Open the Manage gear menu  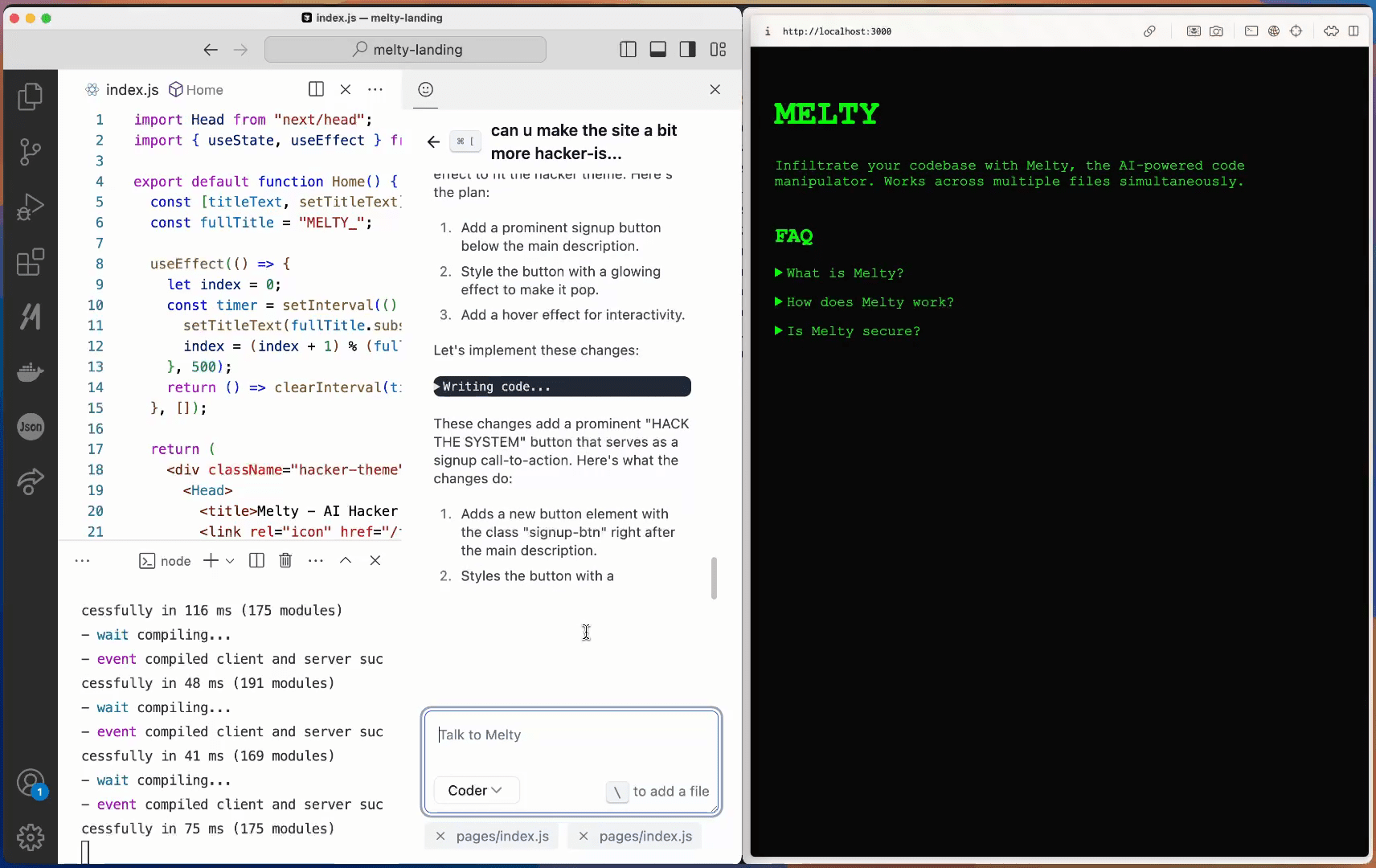(x=30, y=837)
